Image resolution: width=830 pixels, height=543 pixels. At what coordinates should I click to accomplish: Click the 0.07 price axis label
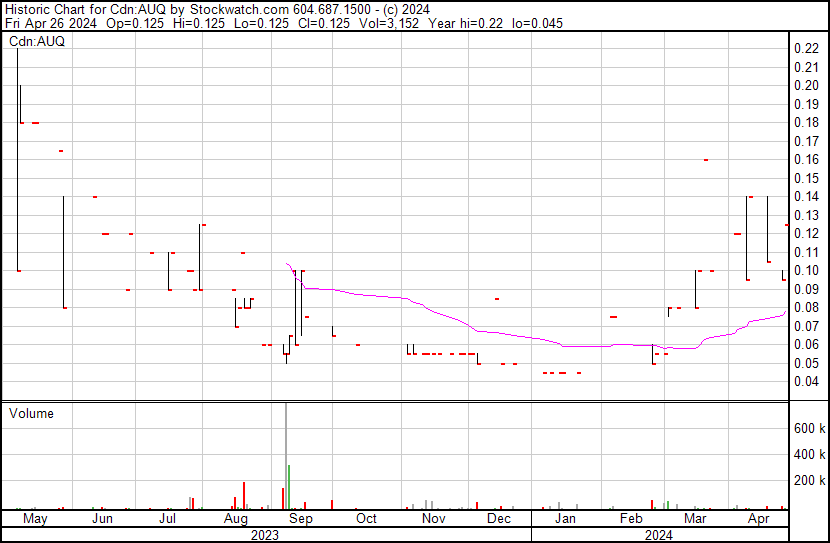[x=806, y=327]
